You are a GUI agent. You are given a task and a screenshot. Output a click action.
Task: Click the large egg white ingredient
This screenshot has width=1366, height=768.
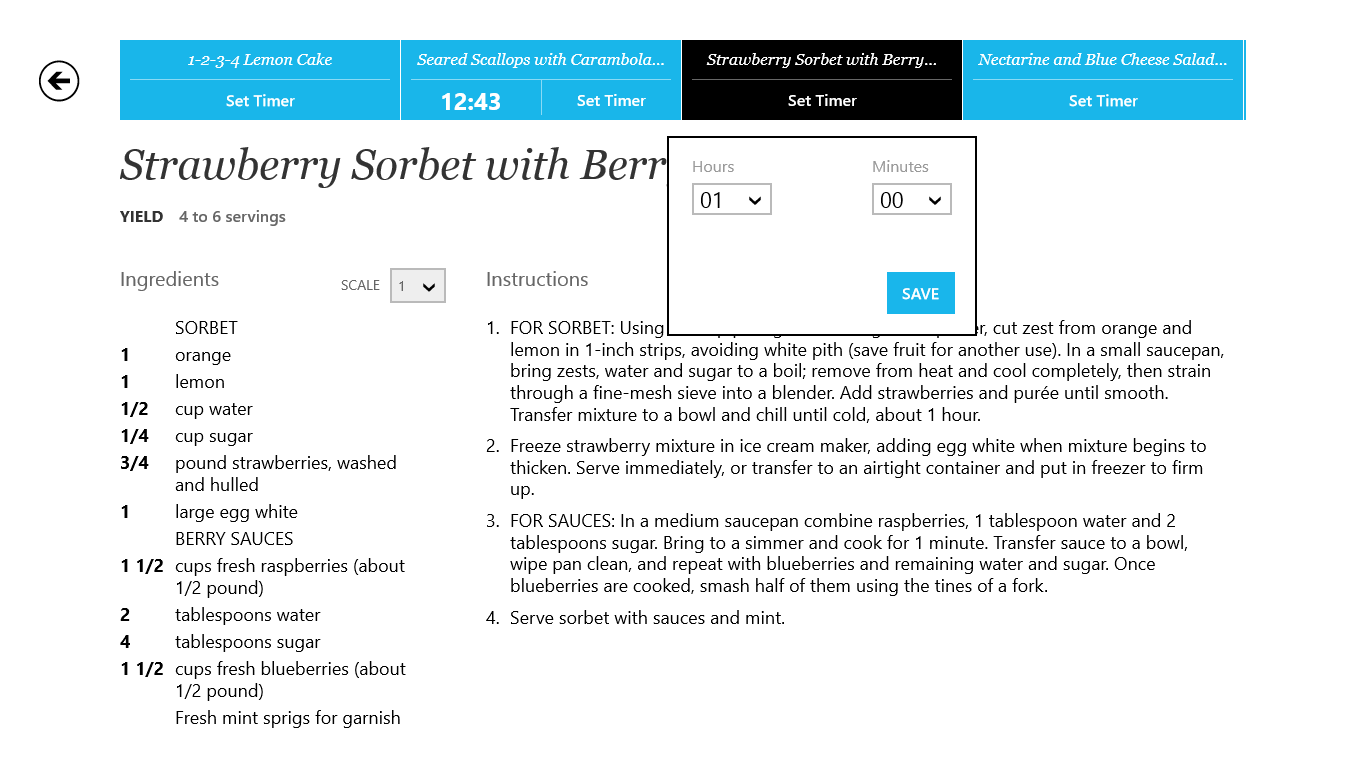(236, 512)
